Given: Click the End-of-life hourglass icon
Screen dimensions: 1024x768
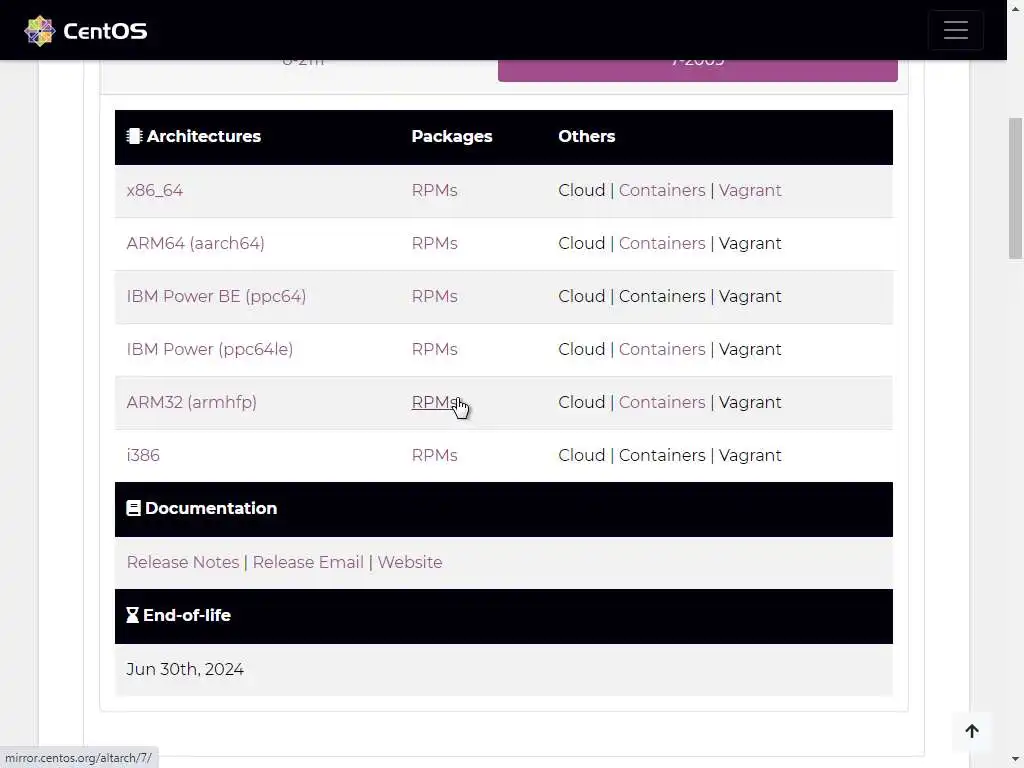Looking at the screenshot, I should click(132, 615).
